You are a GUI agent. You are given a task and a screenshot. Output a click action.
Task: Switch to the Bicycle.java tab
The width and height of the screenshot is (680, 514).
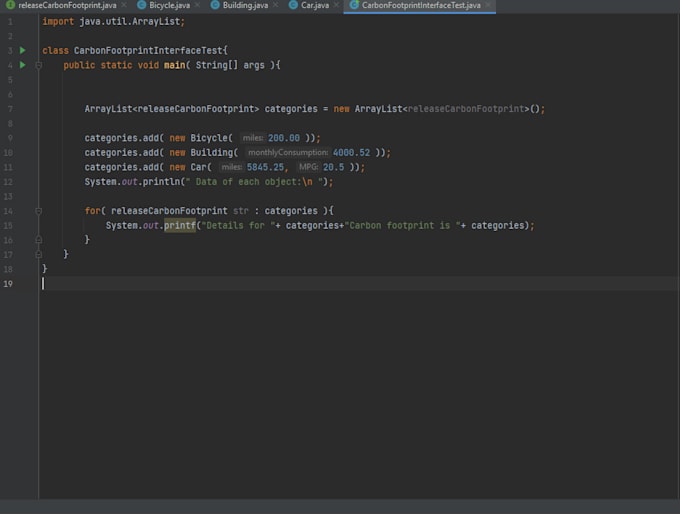click(169, 5)
